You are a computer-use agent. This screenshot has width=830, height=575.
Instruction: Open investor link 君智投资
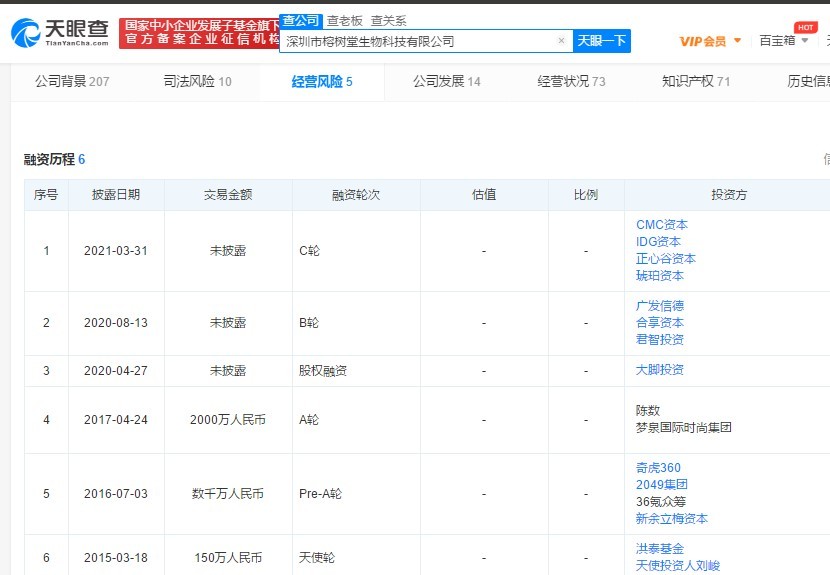coord(660,339)
